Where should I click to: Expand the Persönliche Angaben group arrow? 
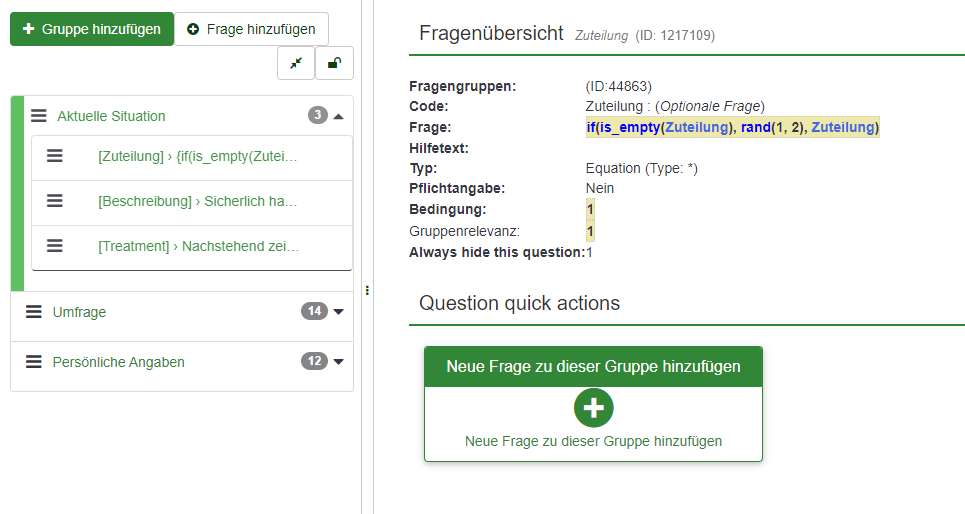tap(339, 362)
